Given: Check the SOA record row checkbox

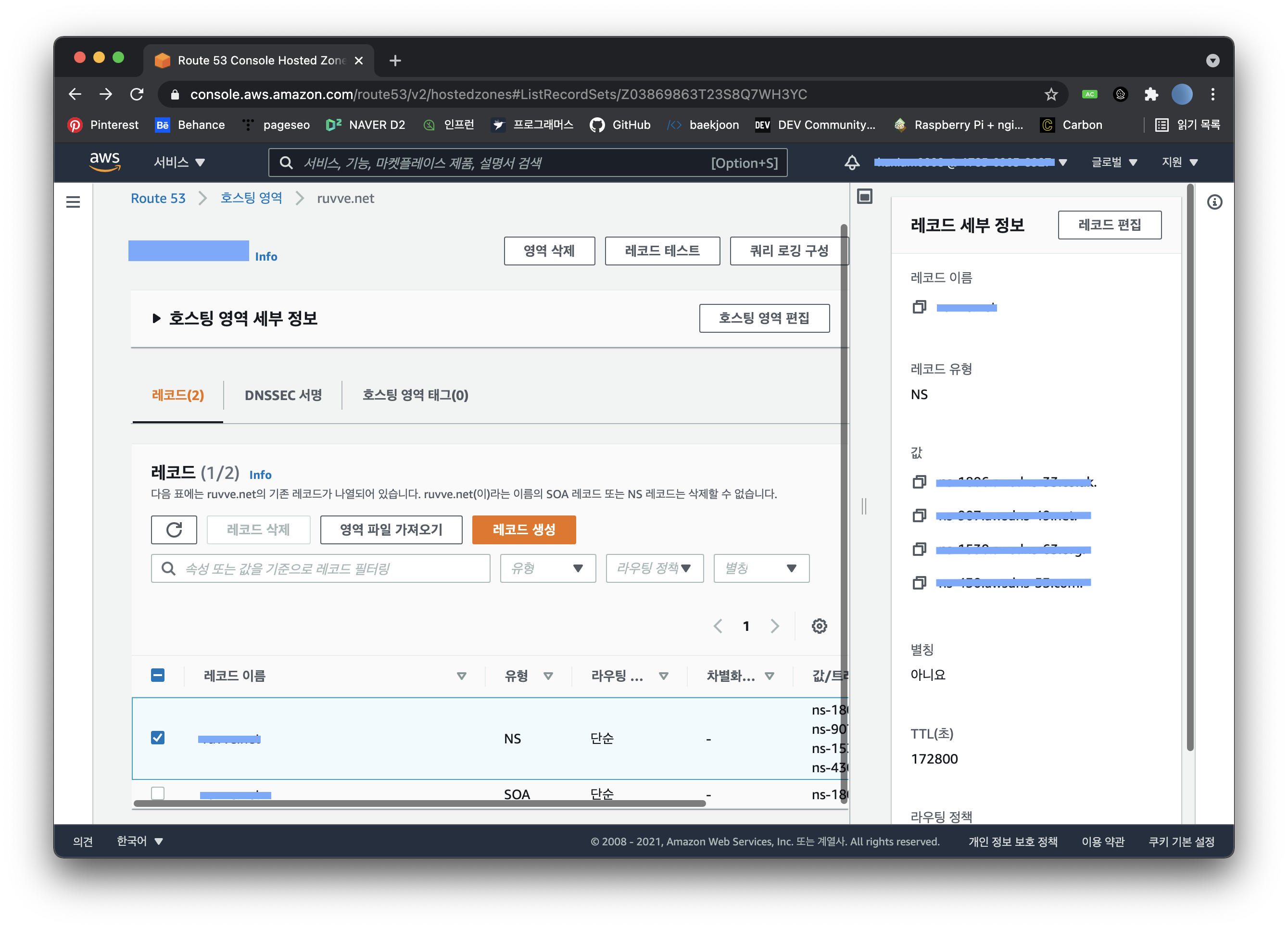Looking at the screenshot, I should (158, 793).
